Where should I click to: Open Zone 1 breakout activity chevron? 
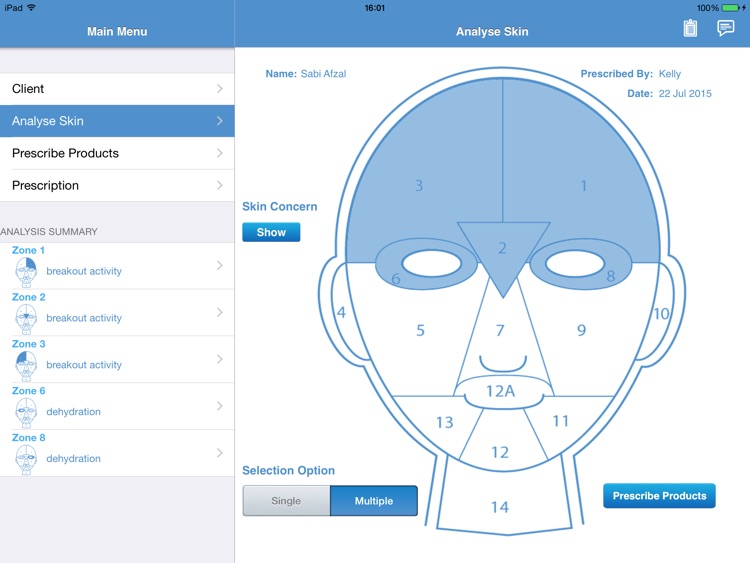point(220,265)
